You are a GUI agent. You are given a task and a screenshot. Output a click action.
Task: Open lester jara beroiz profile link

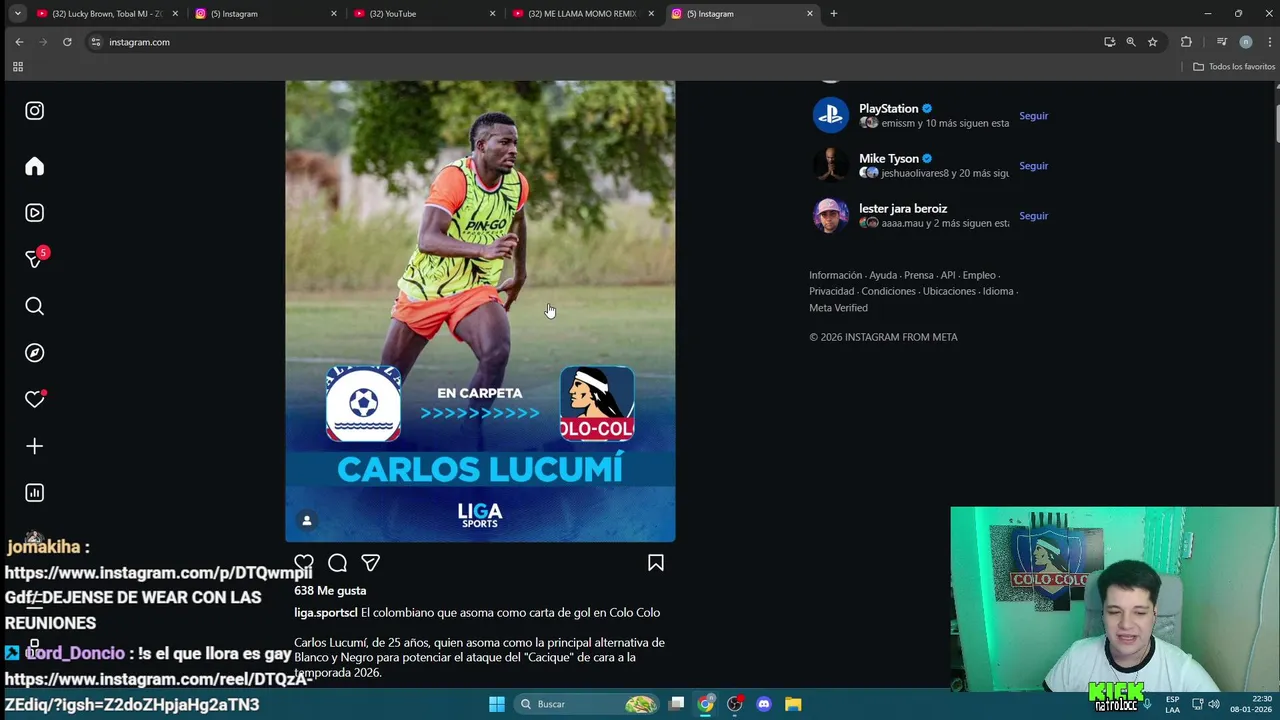[x=903, y=208]
